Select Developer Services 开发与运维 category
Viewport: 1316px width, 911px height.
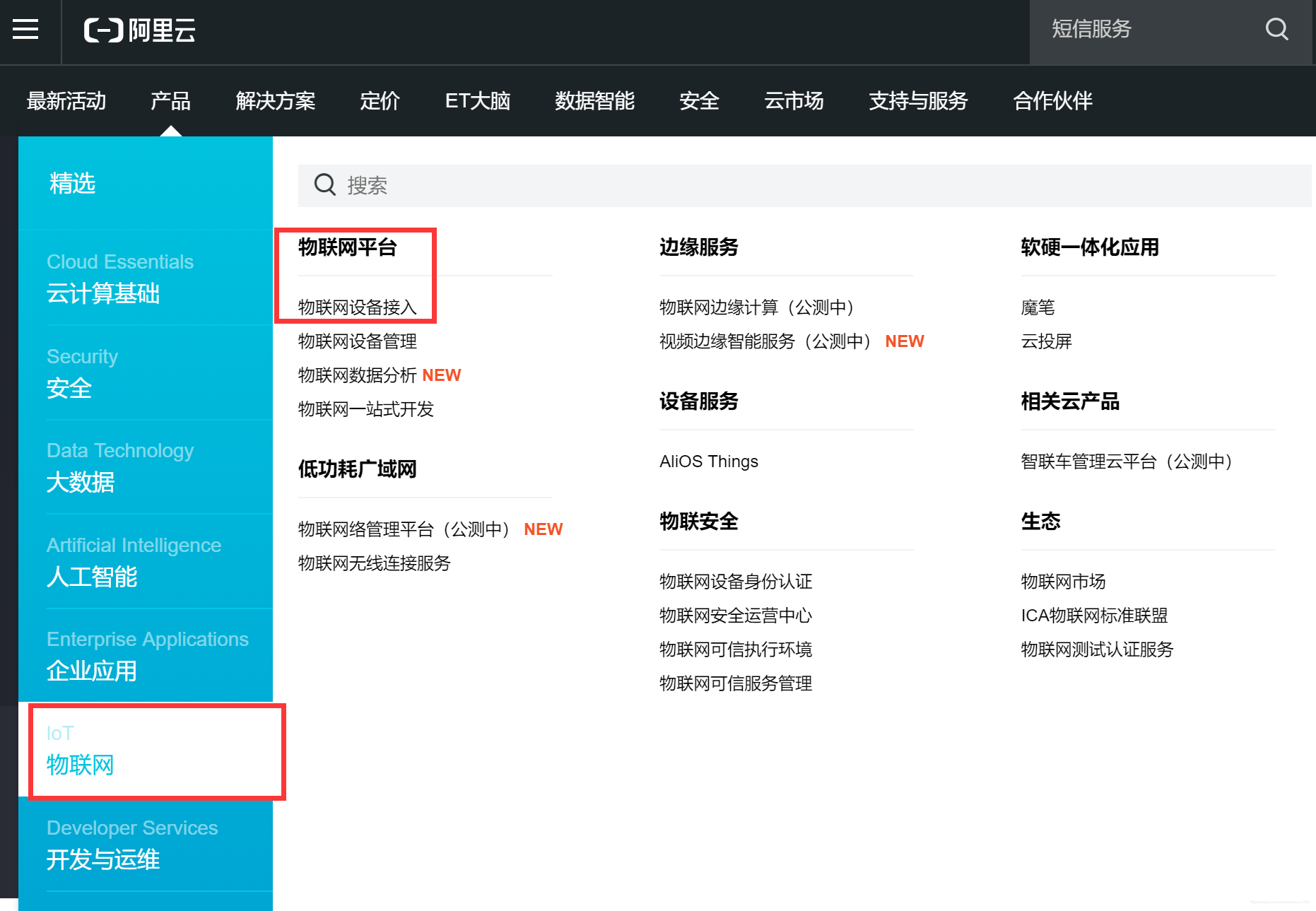[146, 845]
